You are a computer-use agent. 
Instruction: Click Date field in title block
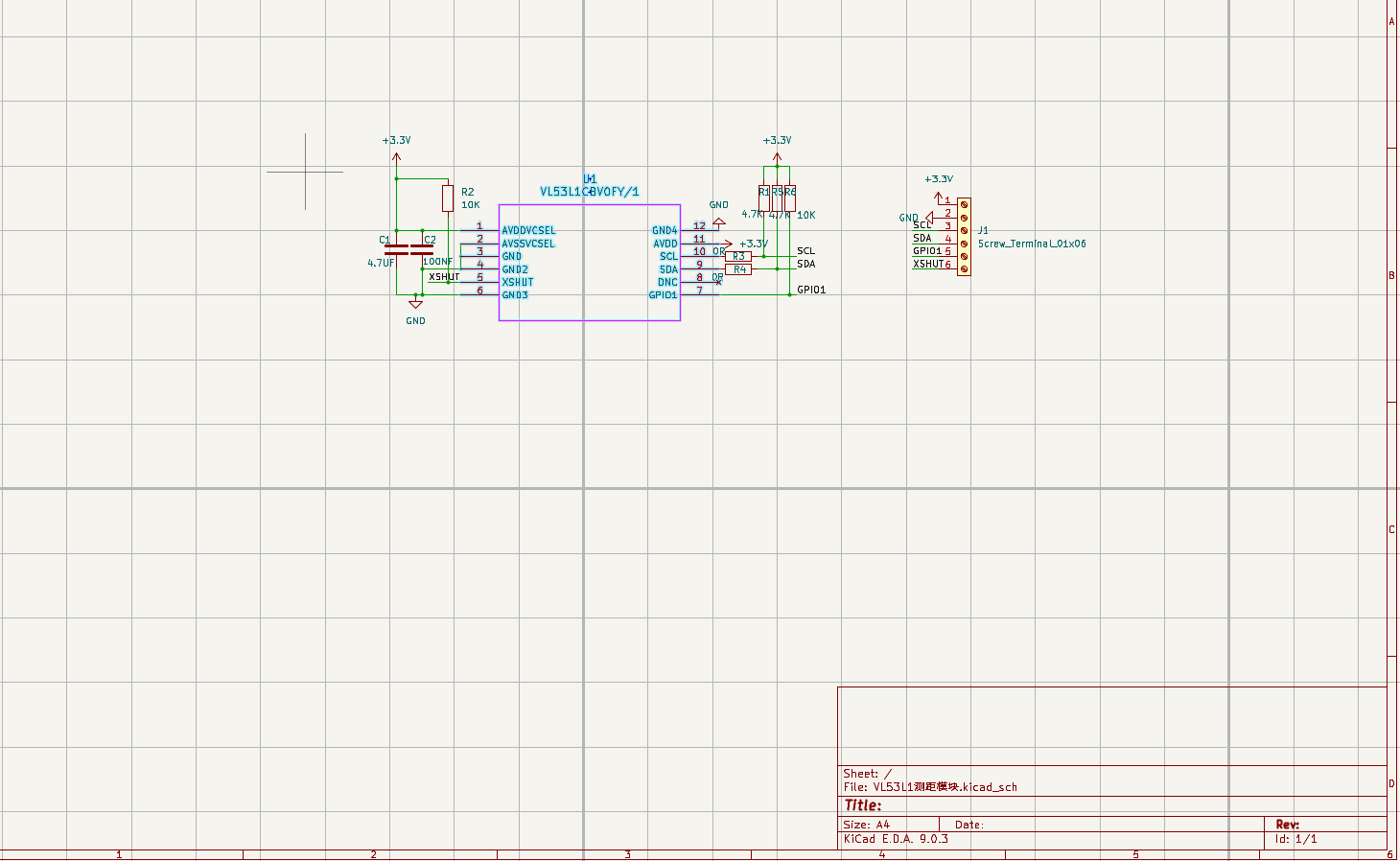pos(969,825)
